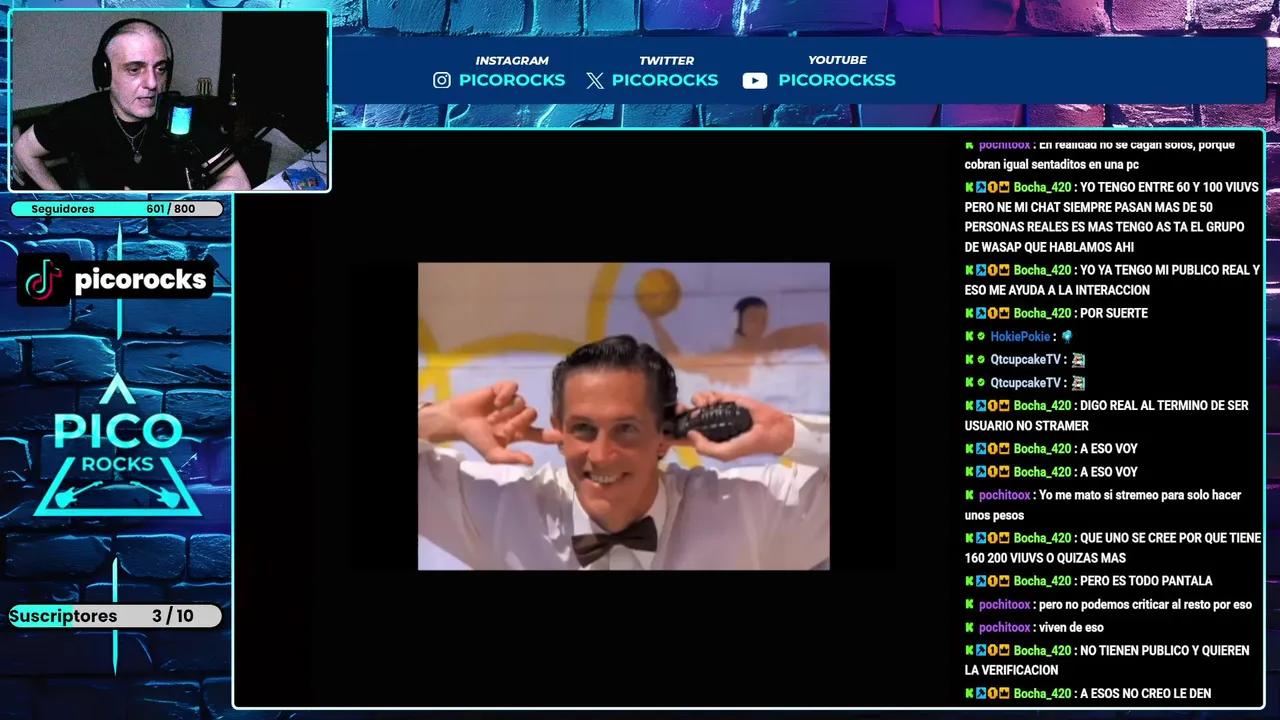This screenshot has width=1280, height=720.
Task: Click the 'INSTAGRAM' heading text
Action: [x=512, y=60]
